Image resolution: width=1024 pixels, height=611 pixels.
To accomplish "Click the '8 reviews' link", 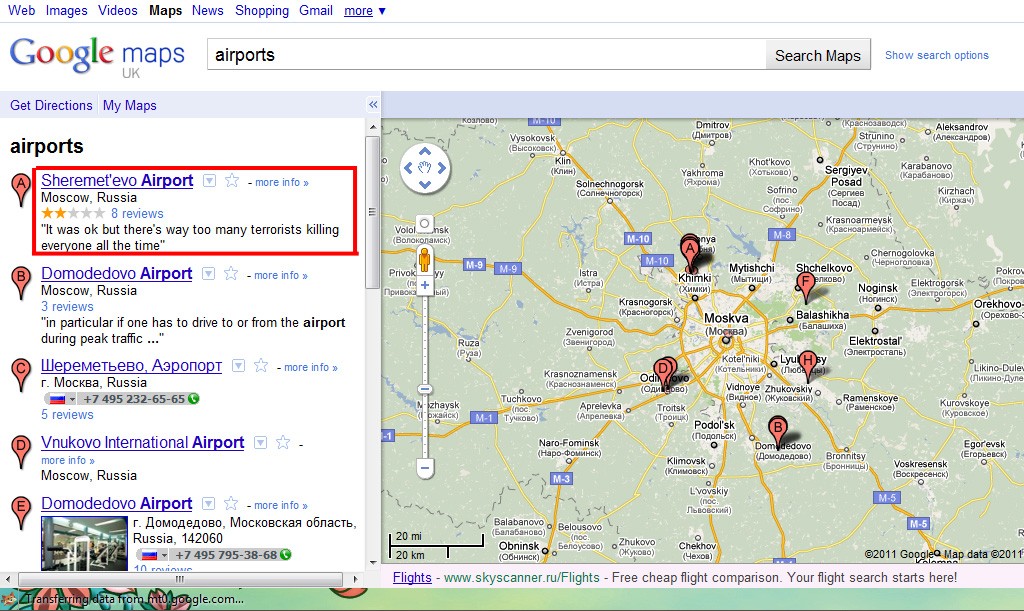I will (137, 213).
